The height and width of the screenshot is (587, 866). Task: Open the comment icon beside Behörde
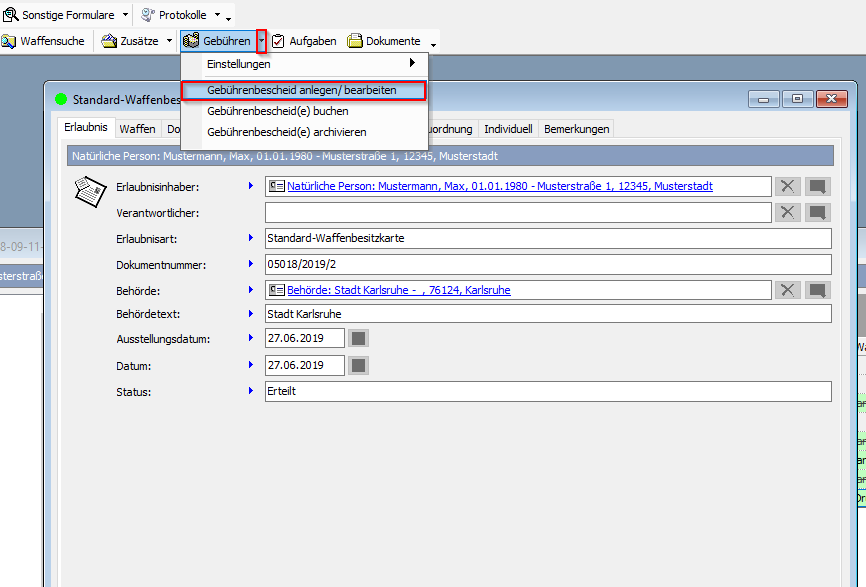818,290
